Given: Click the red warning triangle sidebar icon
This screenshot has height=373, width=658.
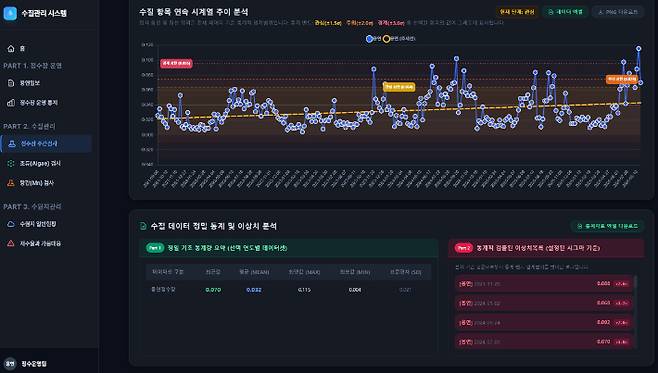Looking at the screenshot, I should 11,243.
